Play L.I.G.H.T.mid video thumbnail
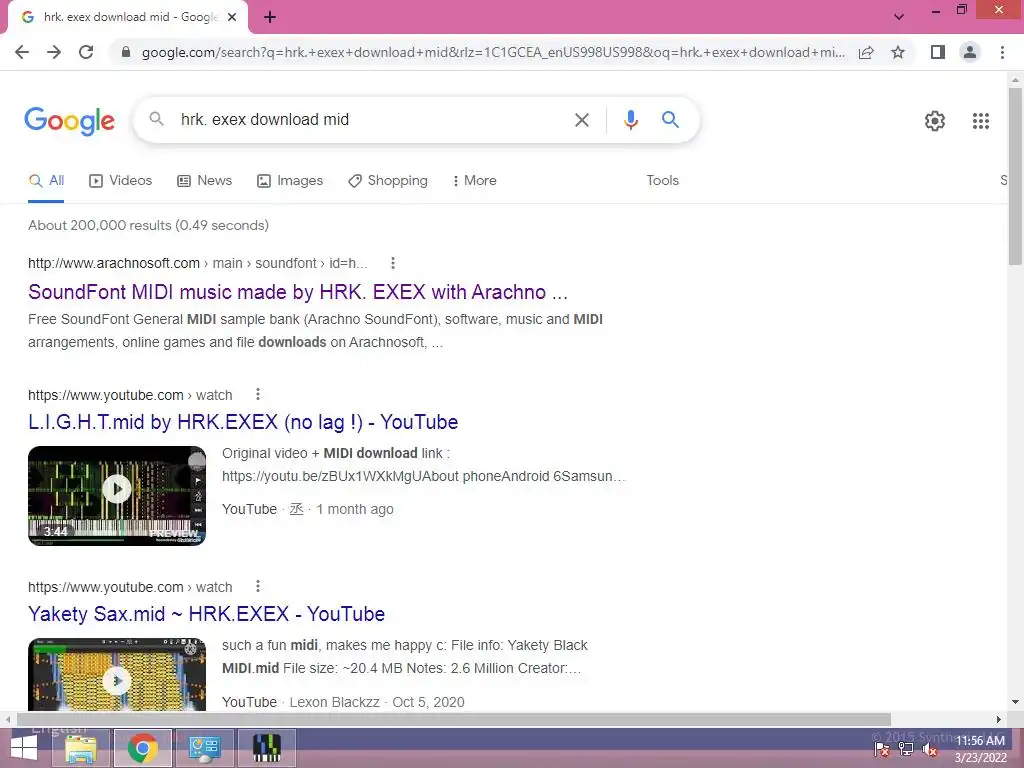 pyautogui.click(x=117, y=496)
